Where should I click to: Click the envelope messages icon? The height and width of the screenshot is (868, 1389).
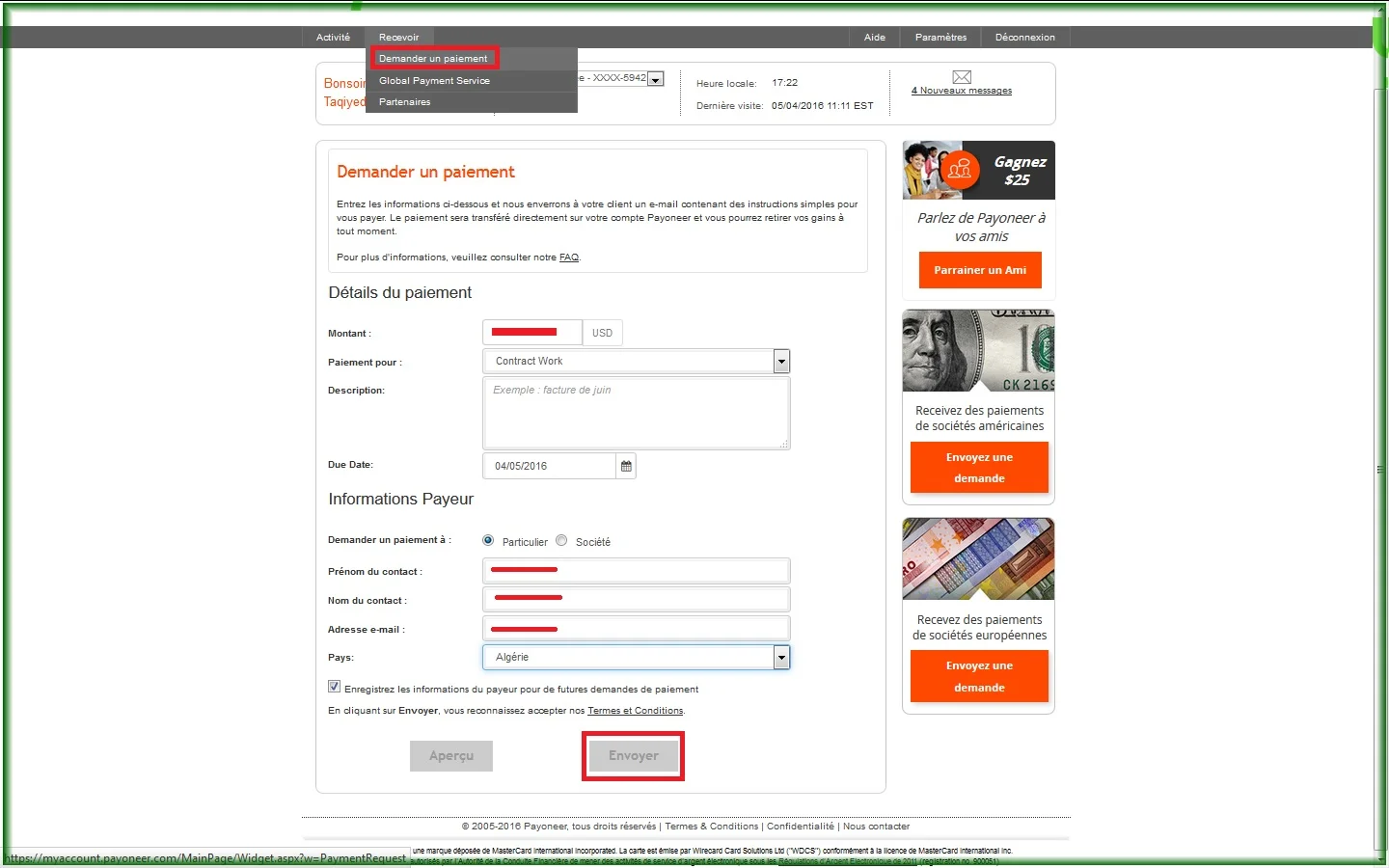click(x=961, y=77)
